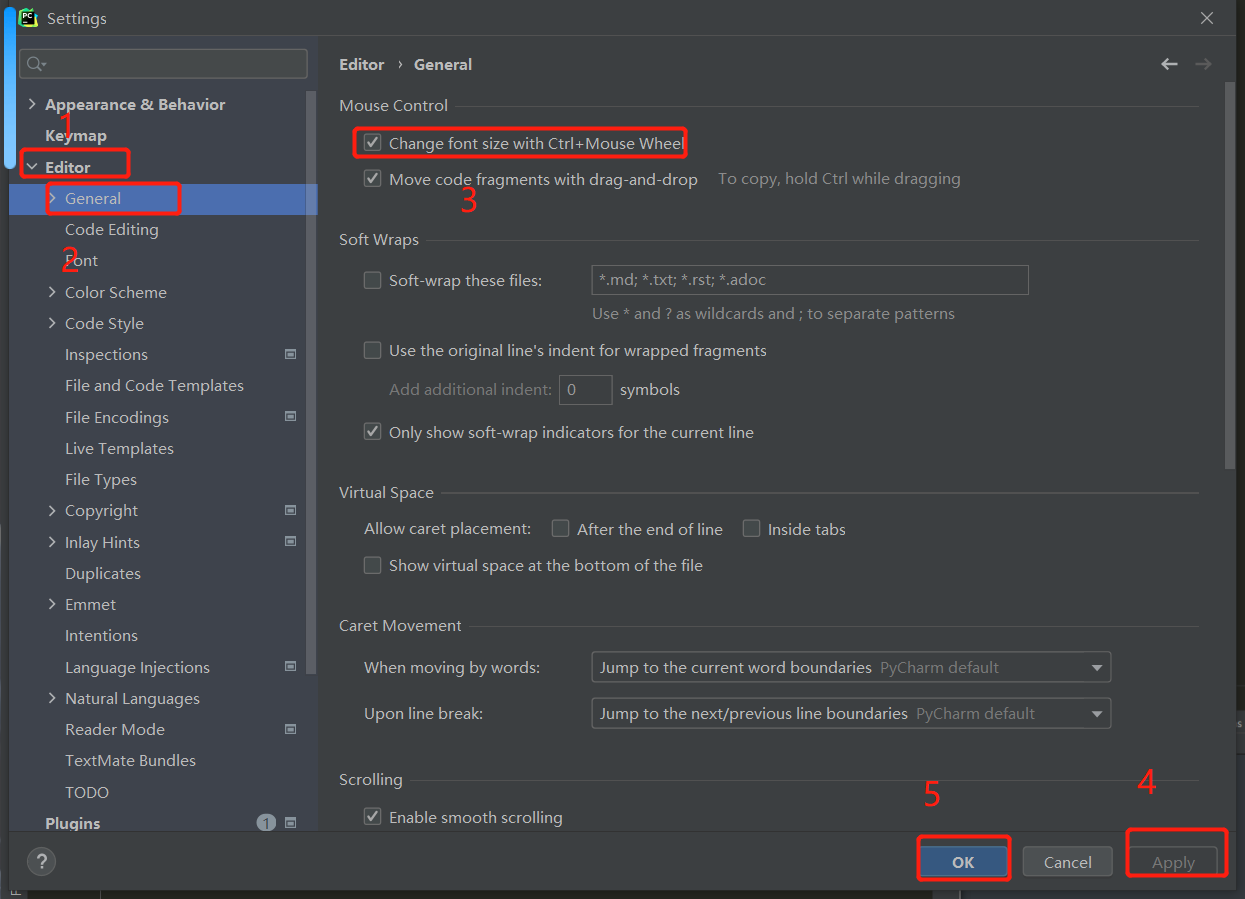Click project-level icon beside Inspections

pos(290,354)
